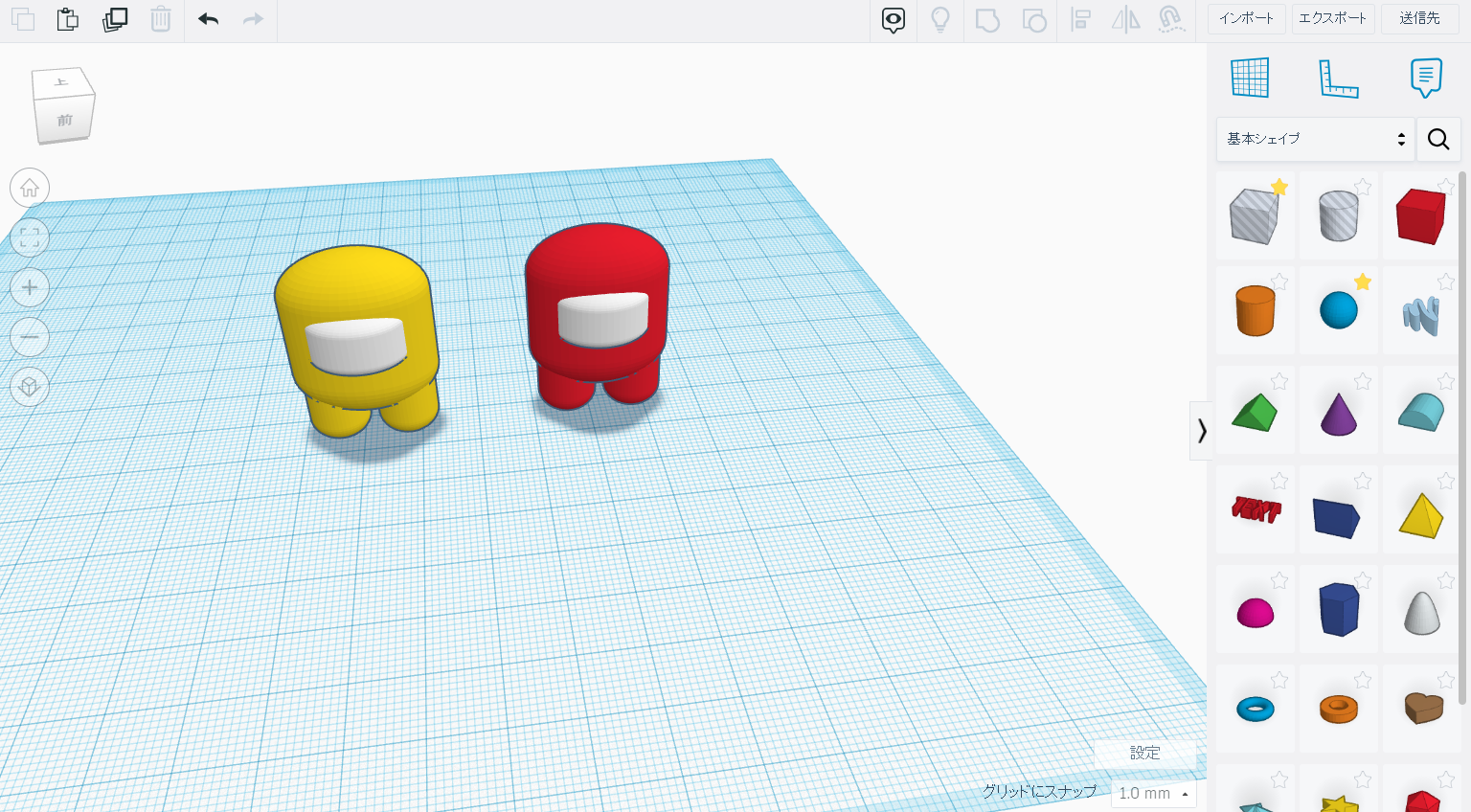
Task: Select the Ruler tool
Action: tap(1338, 79)
